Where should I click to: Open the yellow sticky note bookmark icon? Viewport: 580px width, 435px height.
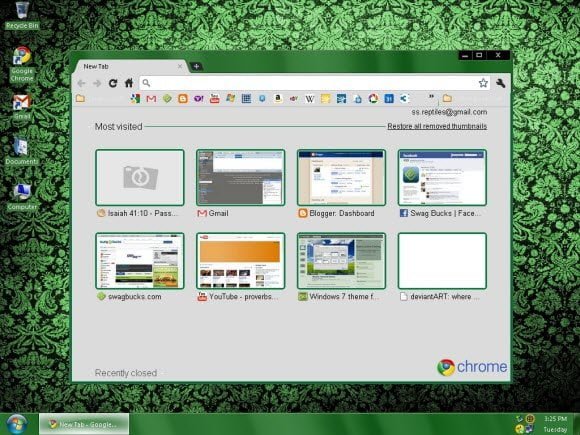click(326, 99)
